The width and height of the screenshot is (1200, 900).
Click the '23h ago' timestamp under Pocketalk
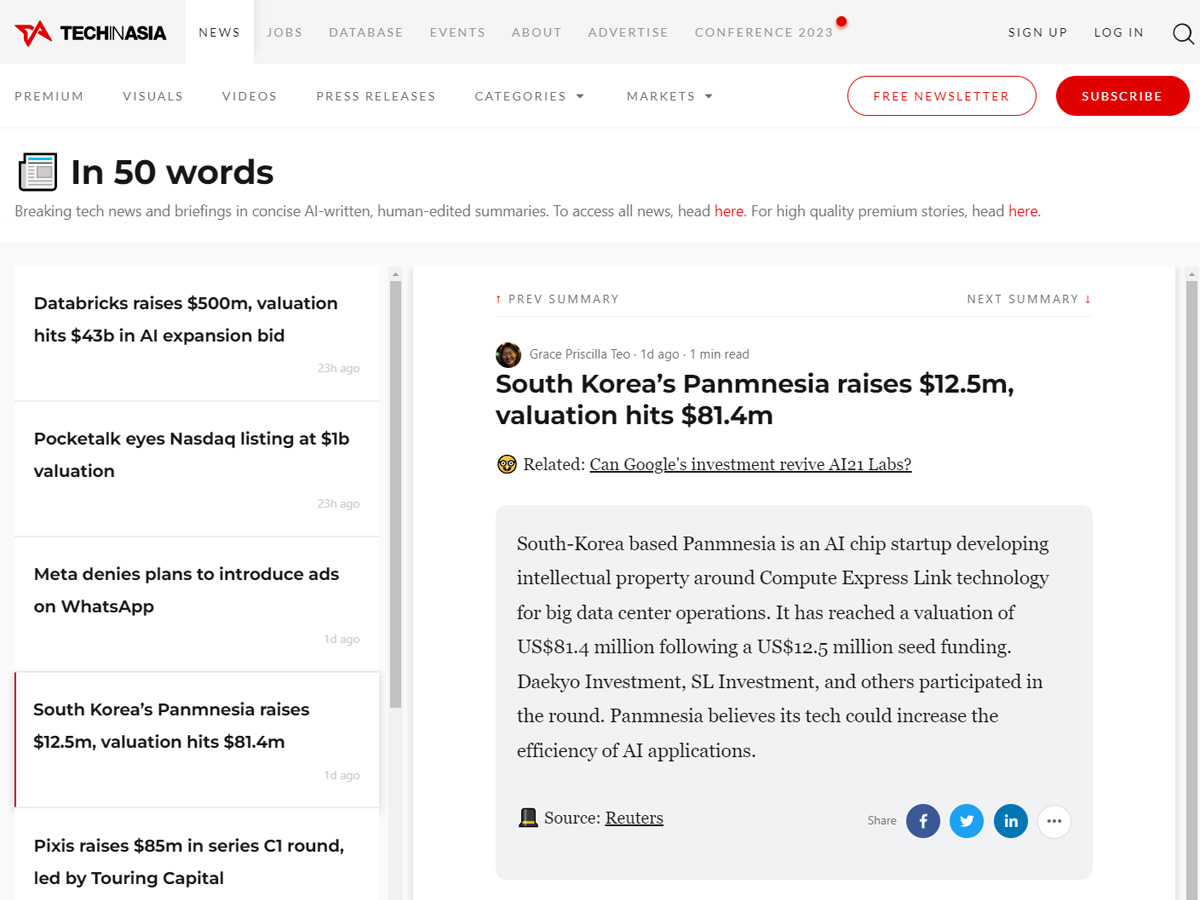(339, 503)
